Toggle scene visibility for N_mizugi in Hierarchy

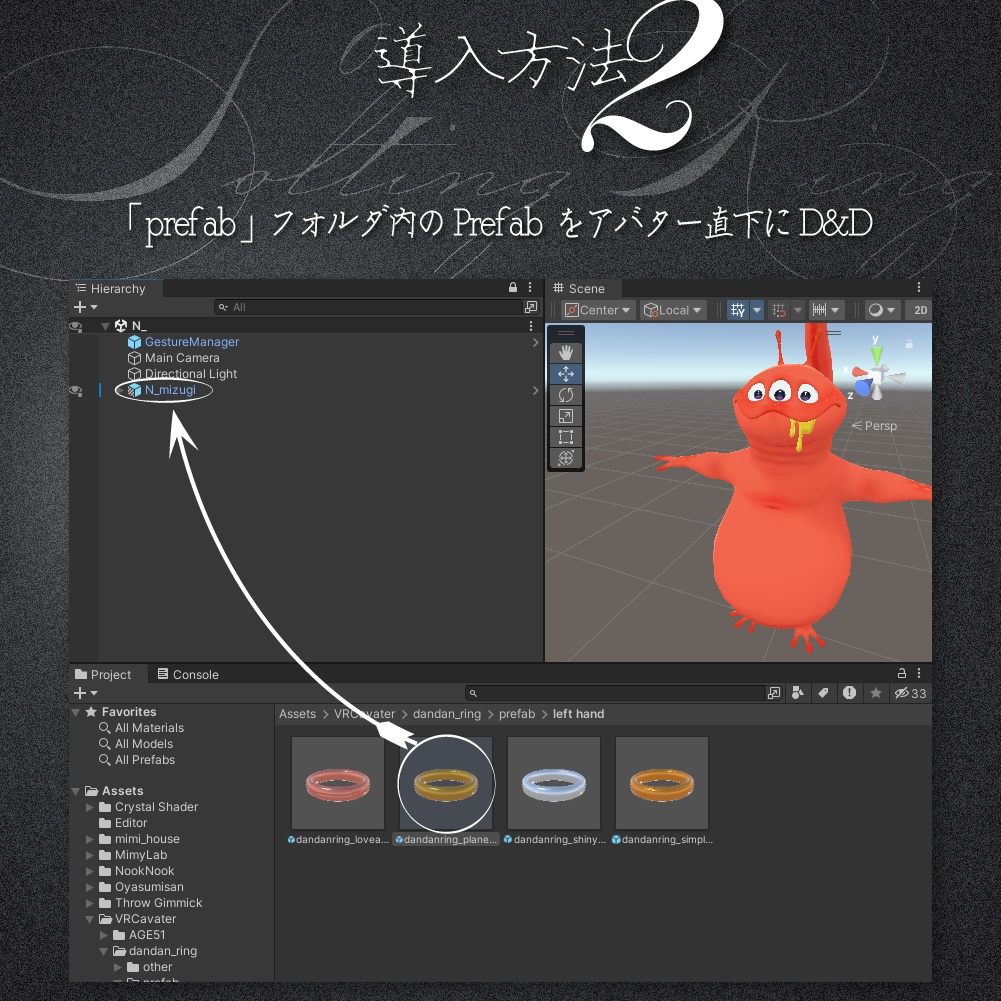(76, 390)
